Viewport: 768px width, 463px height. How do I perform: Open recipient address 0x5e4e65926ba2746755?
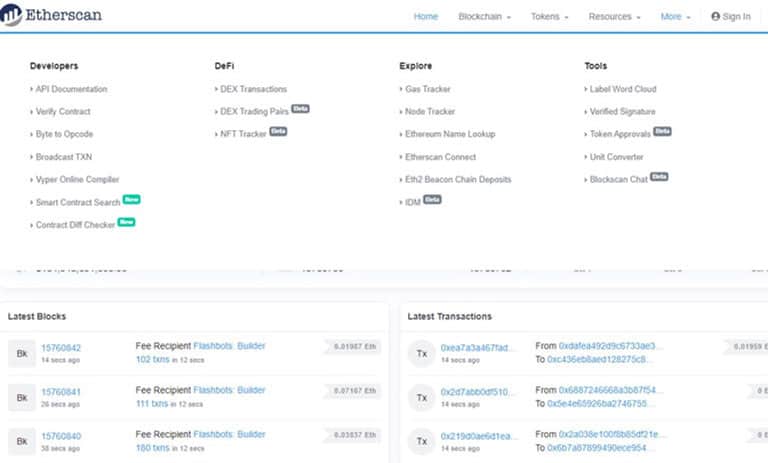(600, 404)
